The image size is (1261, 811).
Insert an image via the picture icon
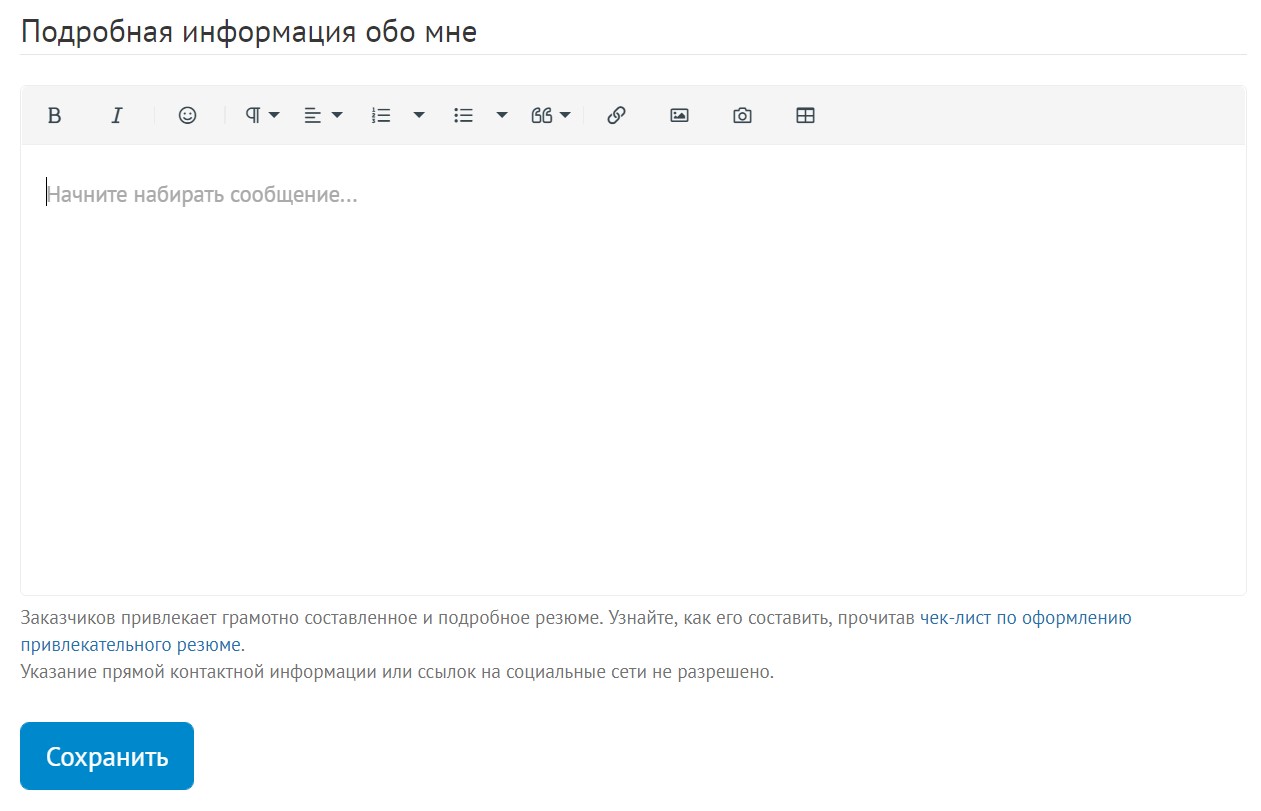click(679, 115)
